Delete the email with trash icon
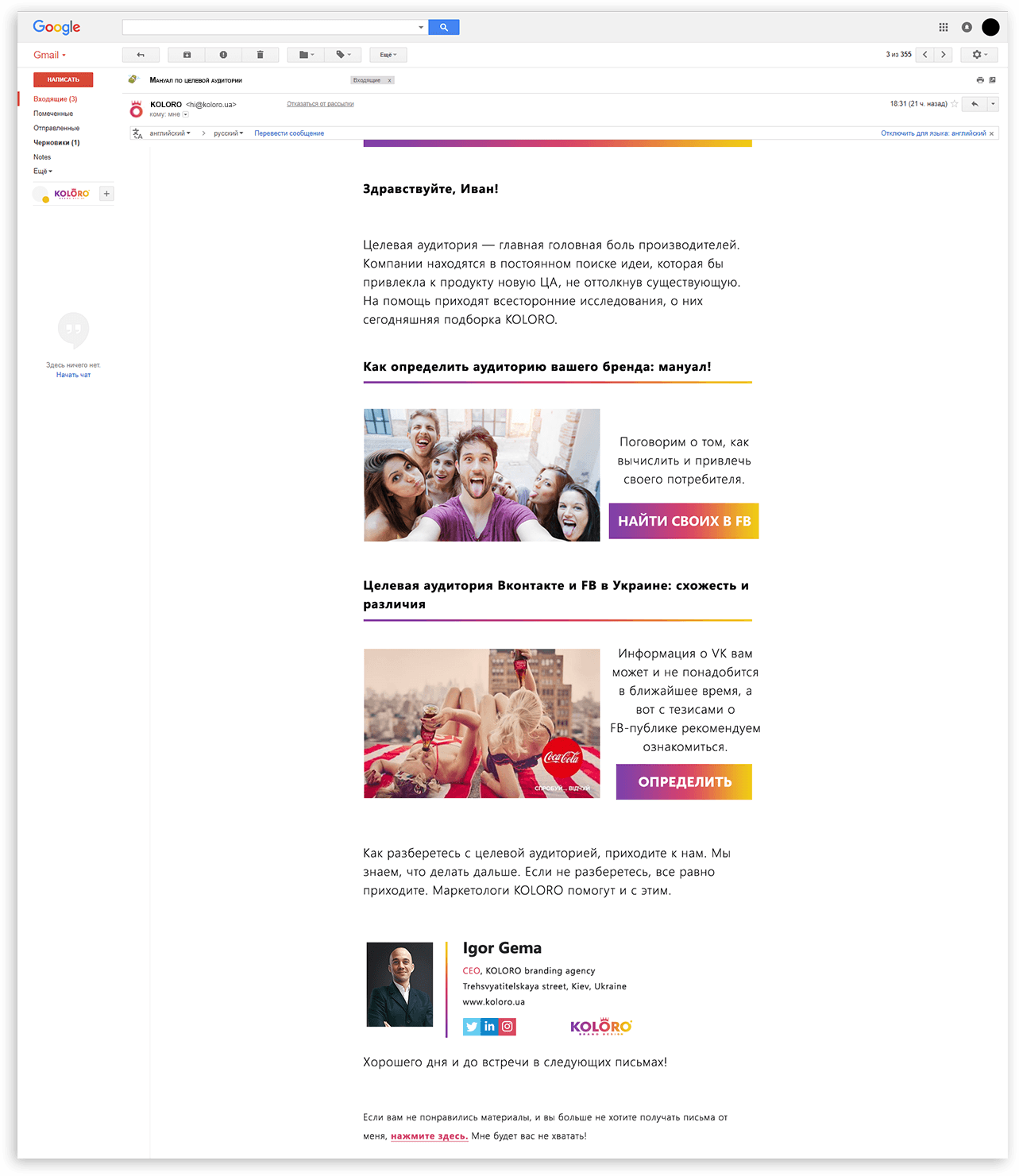 pos(260,55)
